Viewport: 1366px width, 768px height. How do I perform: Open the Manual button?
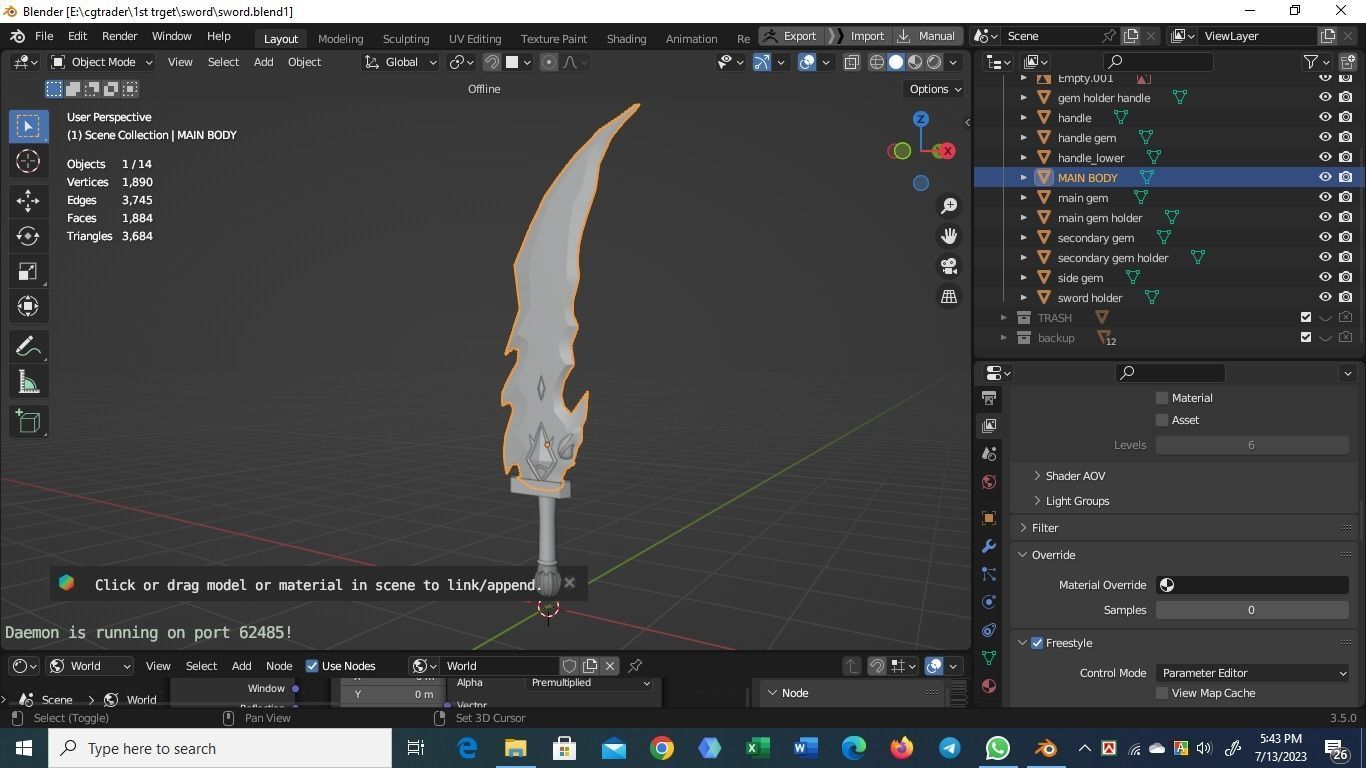(x=926, y=36)
